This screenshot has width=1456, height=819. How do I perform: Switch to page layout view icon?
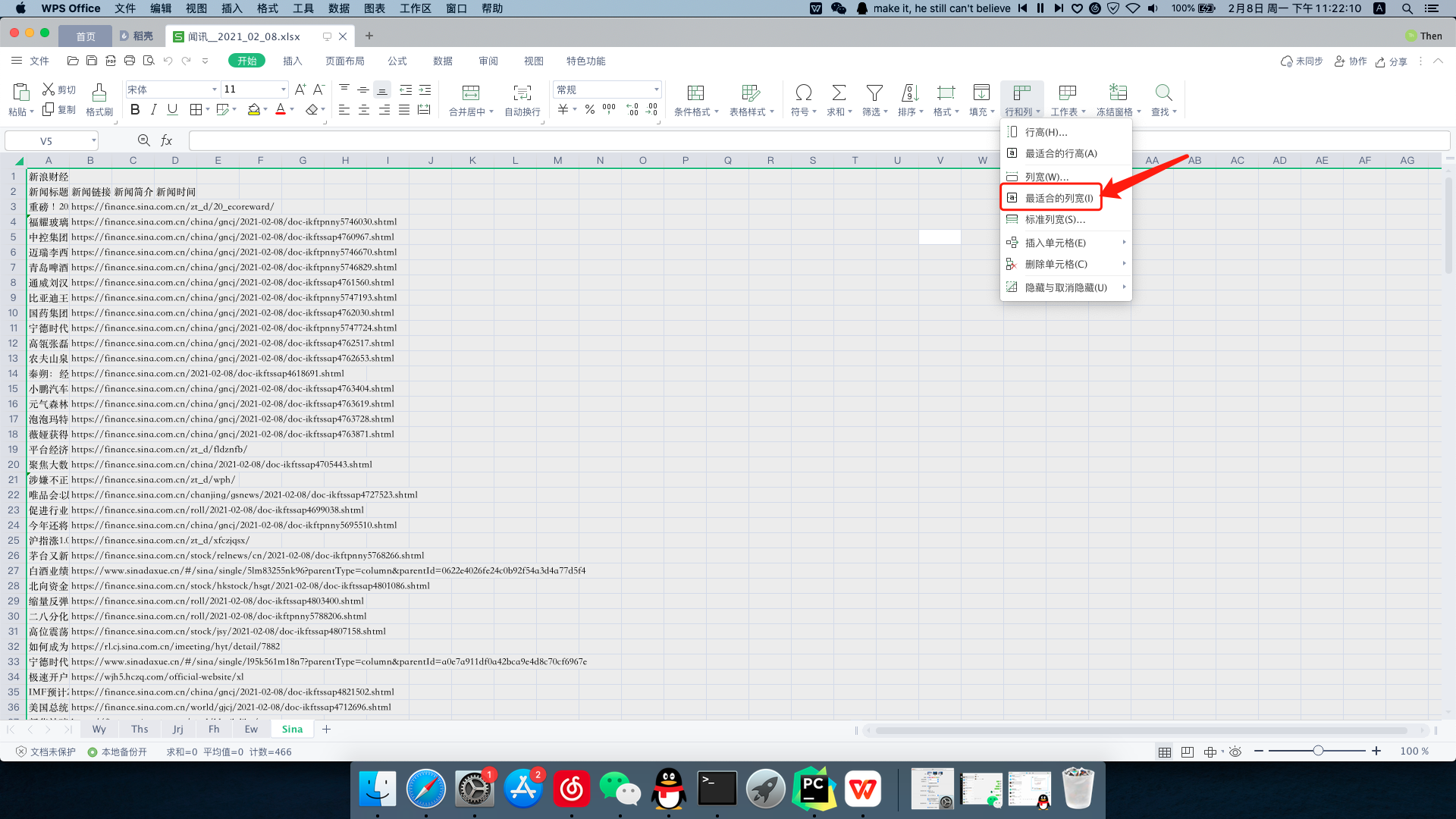[x=1188, y=752]
